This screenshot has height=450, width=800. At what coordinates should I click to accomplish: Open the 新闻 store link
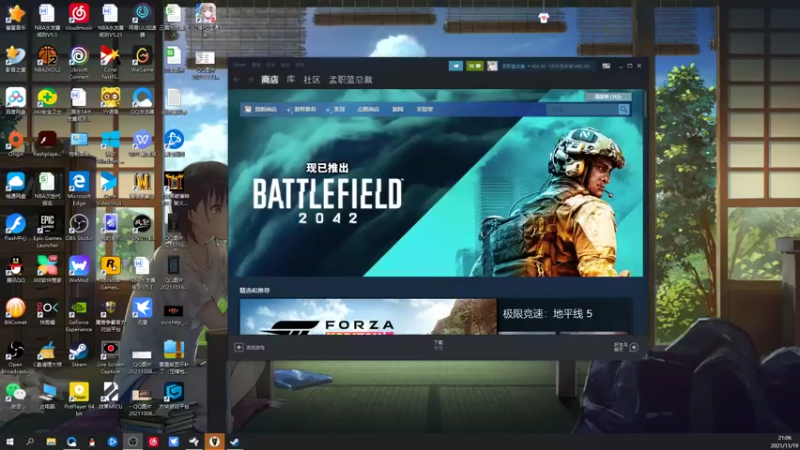tap(398, 109)
